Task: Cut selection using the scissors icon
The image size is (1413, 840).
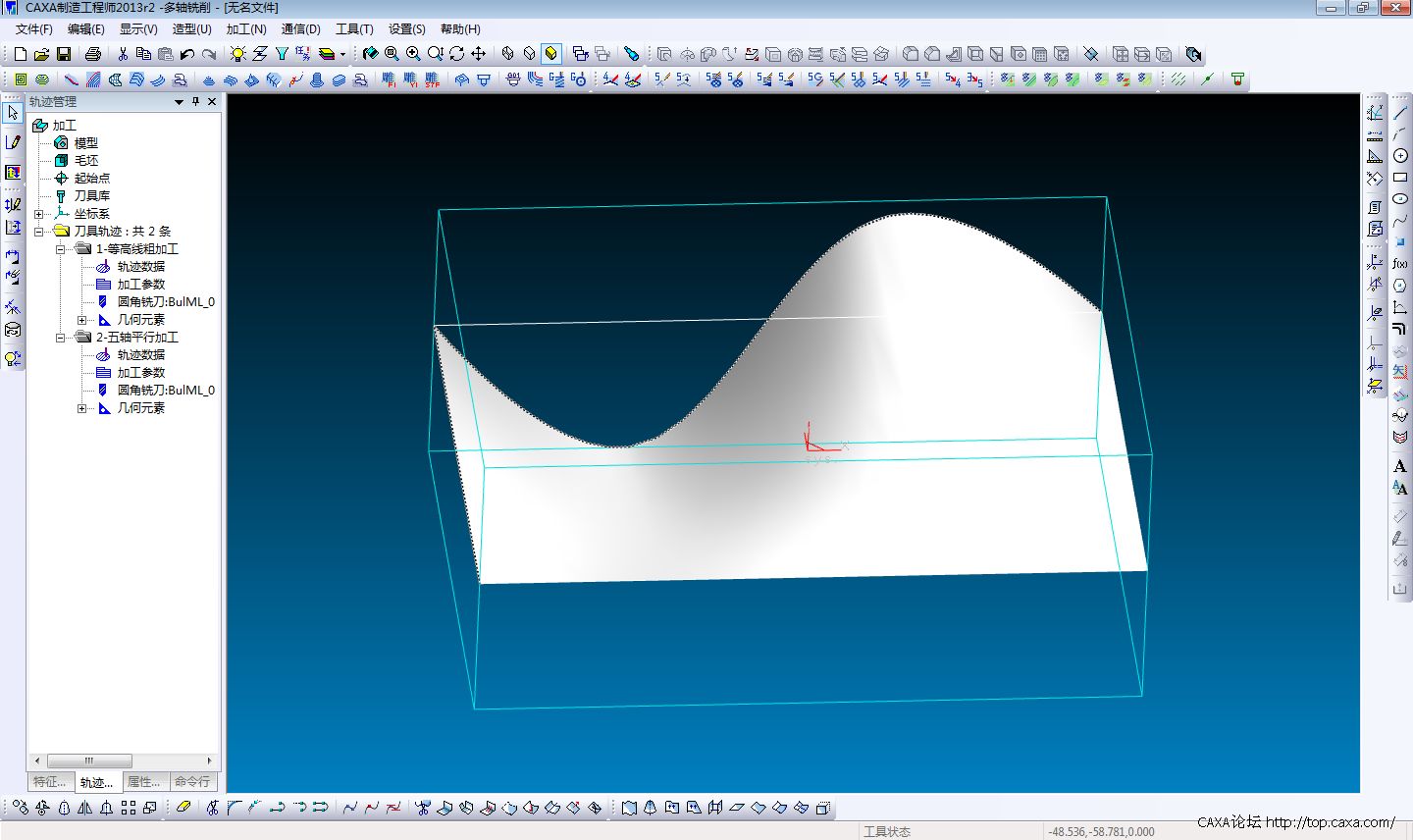Action: click(123, 54)
